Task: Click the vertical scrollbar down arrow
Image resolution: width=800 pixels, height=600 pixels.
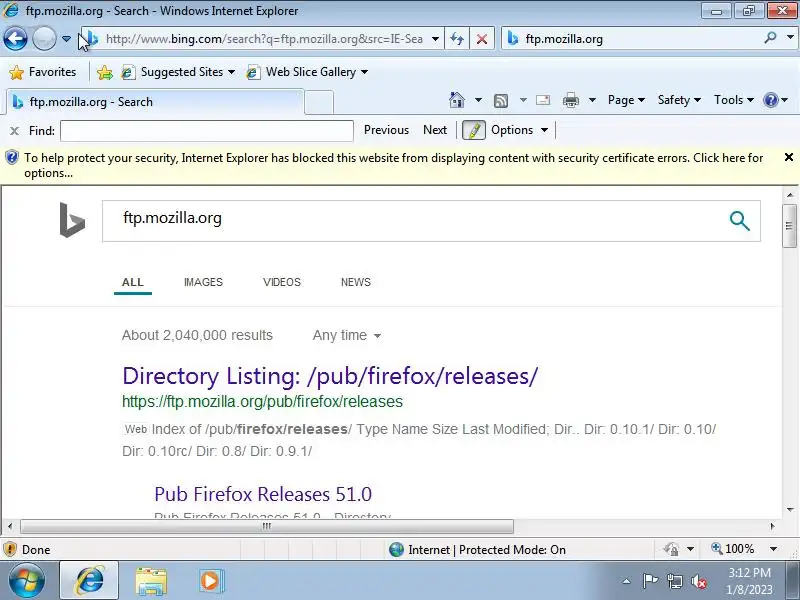Action: pyautogui.click(x=790, y=509)
